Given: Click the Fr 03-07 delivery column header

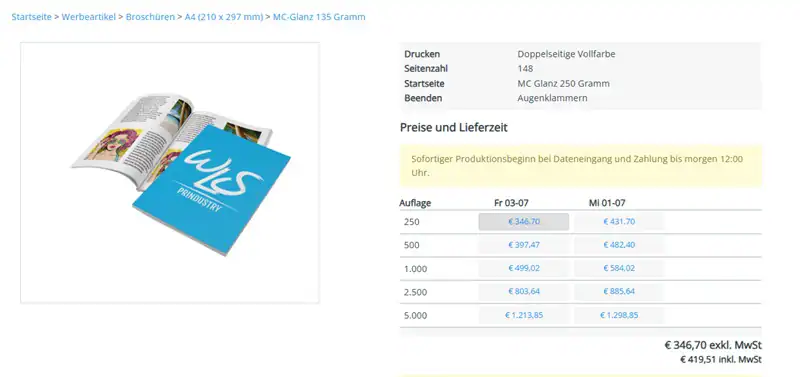Looking at the screenshot, I should pos(511,203).
